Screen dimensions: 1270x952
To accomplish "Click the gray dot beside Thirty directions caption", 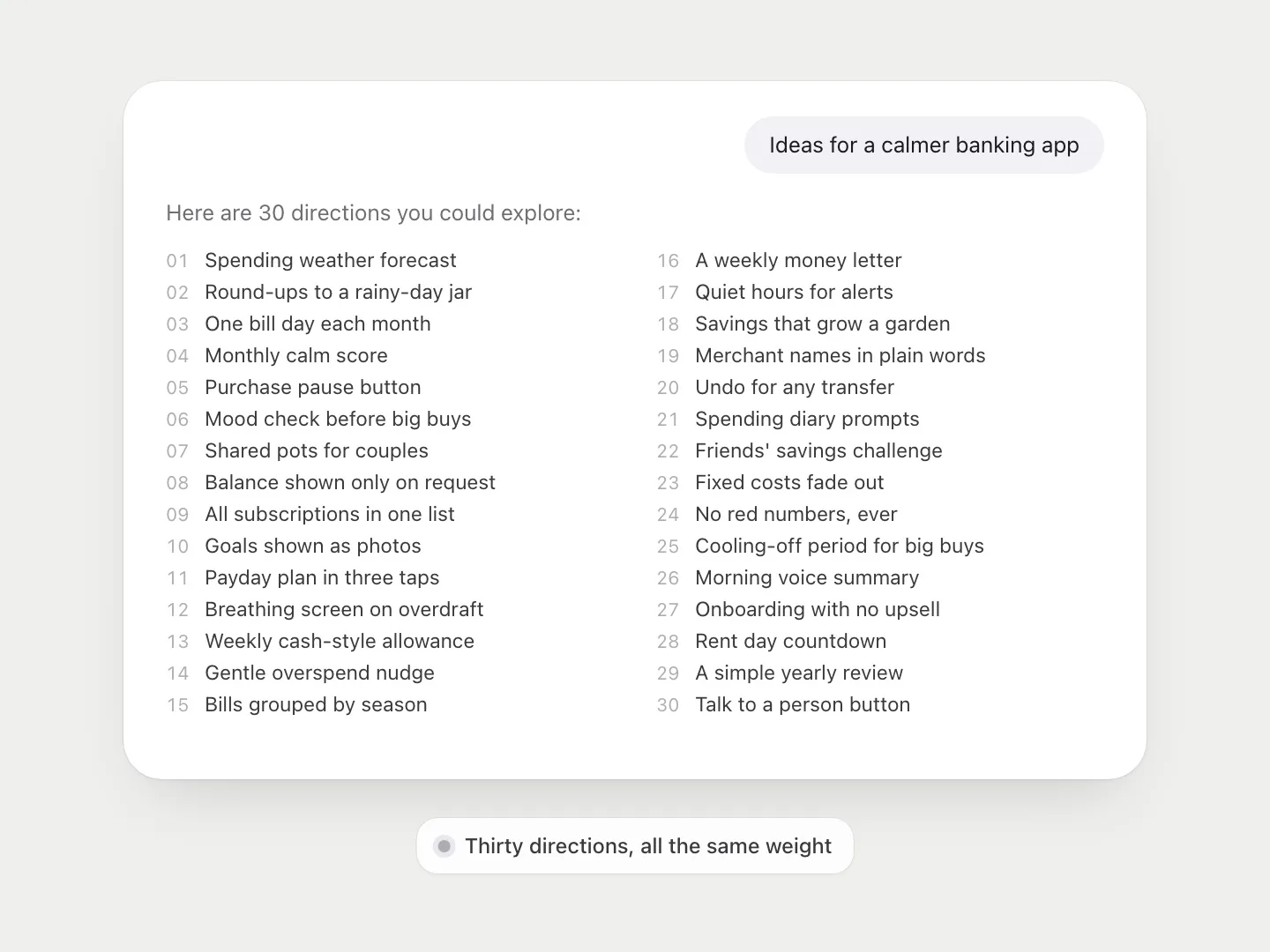I will click(444, 846).
